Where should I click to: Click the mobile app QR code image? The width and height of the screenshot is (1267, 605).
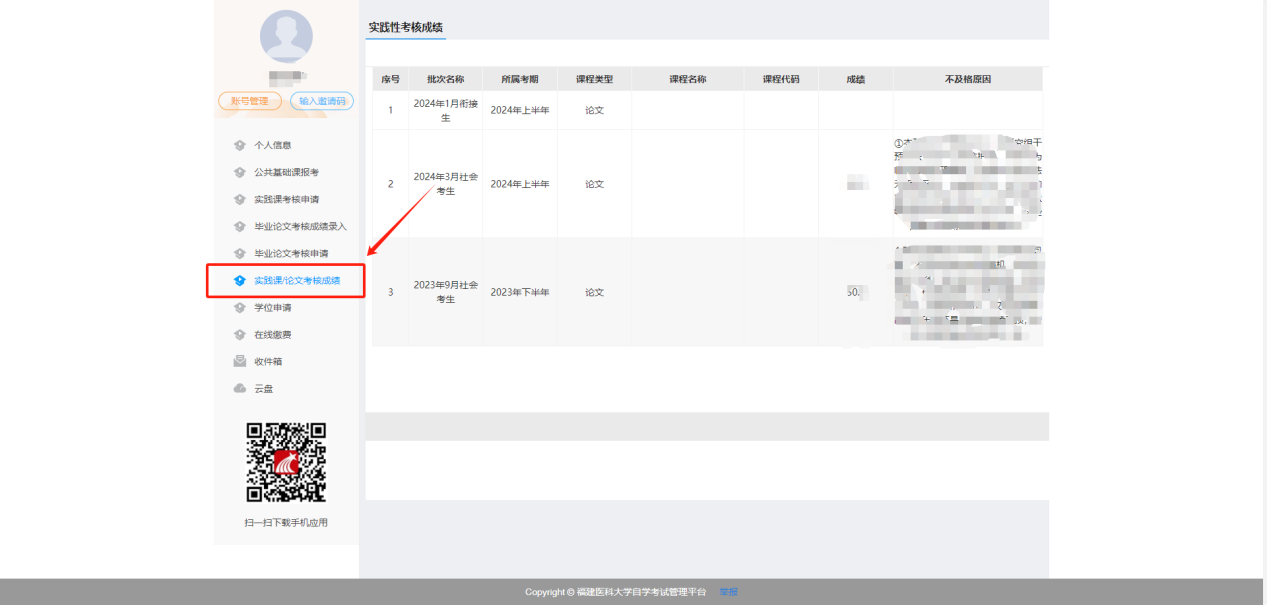click(286, 462)
